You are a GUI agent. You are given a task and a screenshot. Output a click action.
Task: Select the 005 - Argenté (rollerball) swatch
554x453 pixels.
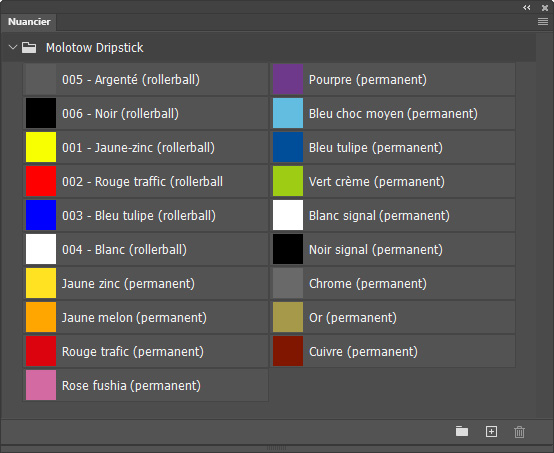[146, 79]
